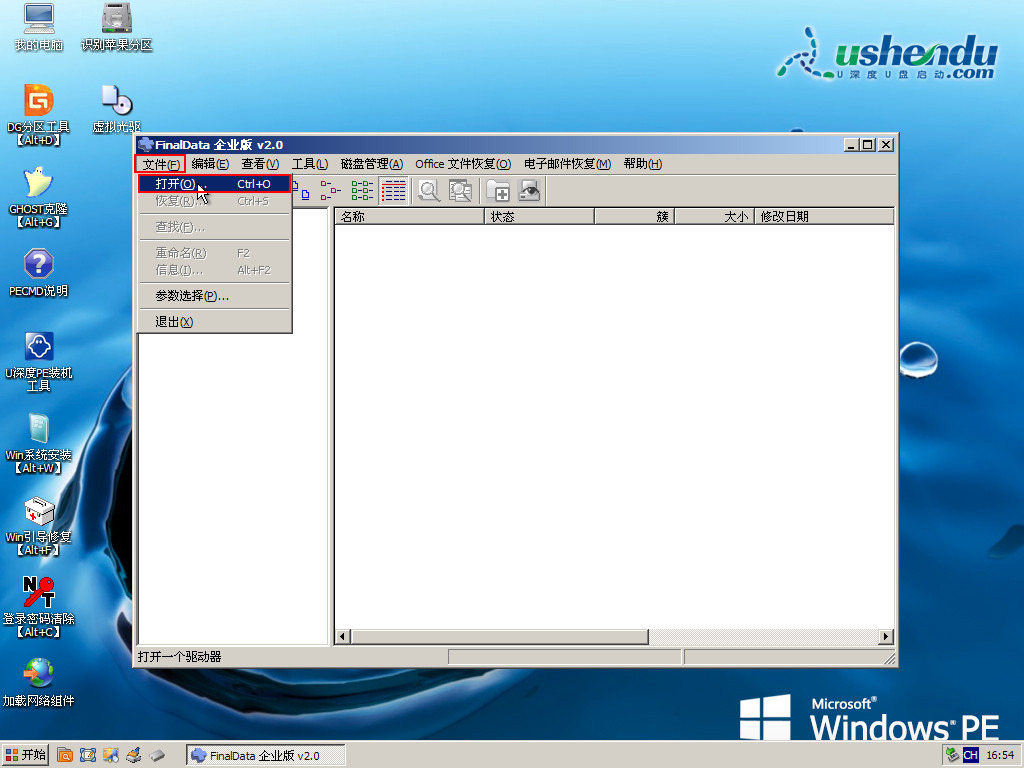Open the 编辑(E) menu
This screenshot has width=1024, height=768.
pyautogui.click(x=210, y=164)
